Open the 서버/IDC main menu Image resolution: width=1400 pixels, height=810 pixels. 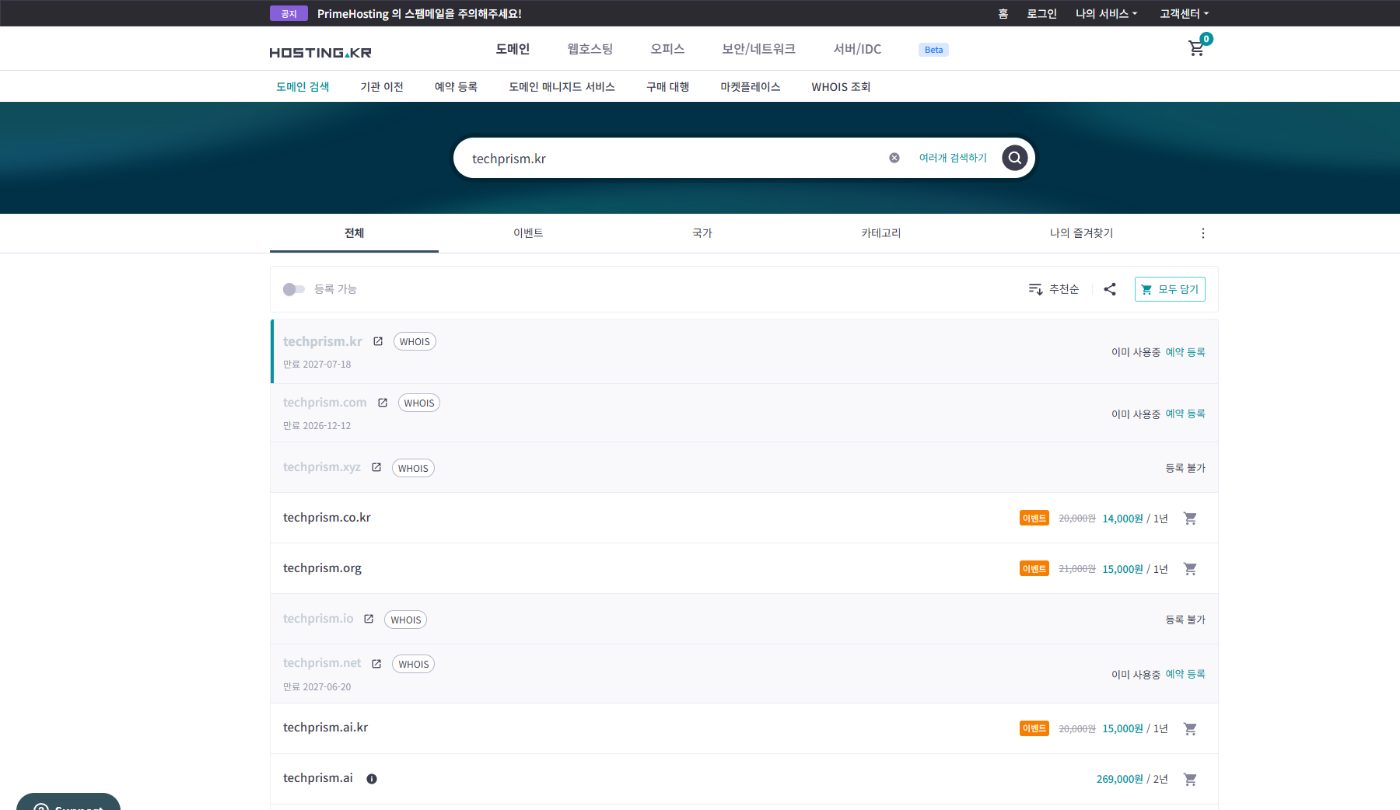tap(858, 48)
